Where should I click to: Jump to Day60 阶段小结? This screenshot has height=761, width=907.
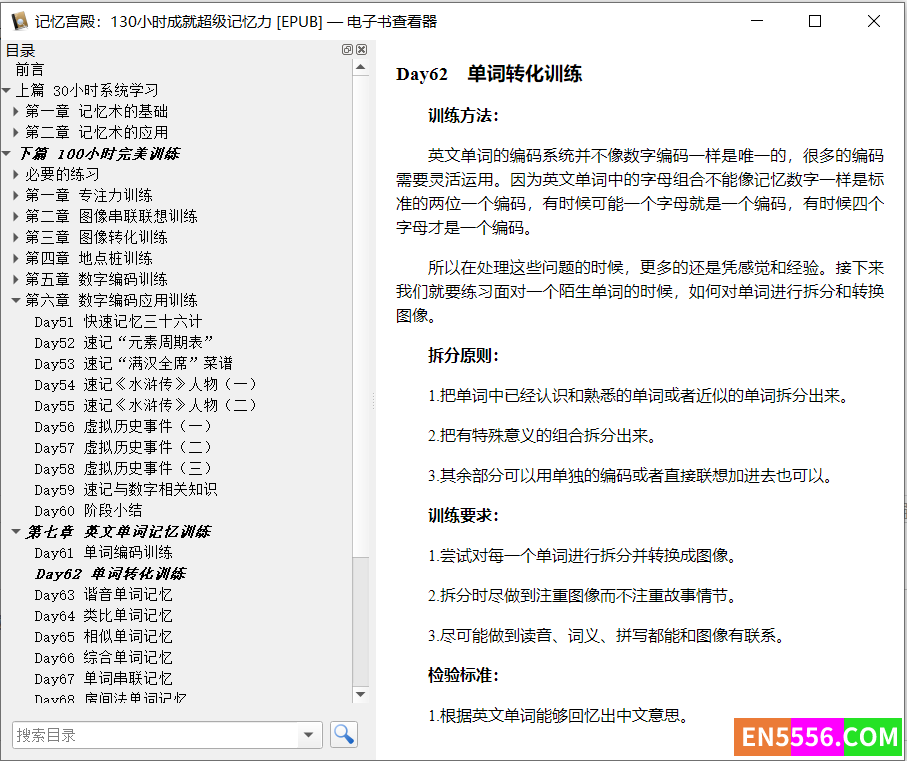(x=88, y=510)
